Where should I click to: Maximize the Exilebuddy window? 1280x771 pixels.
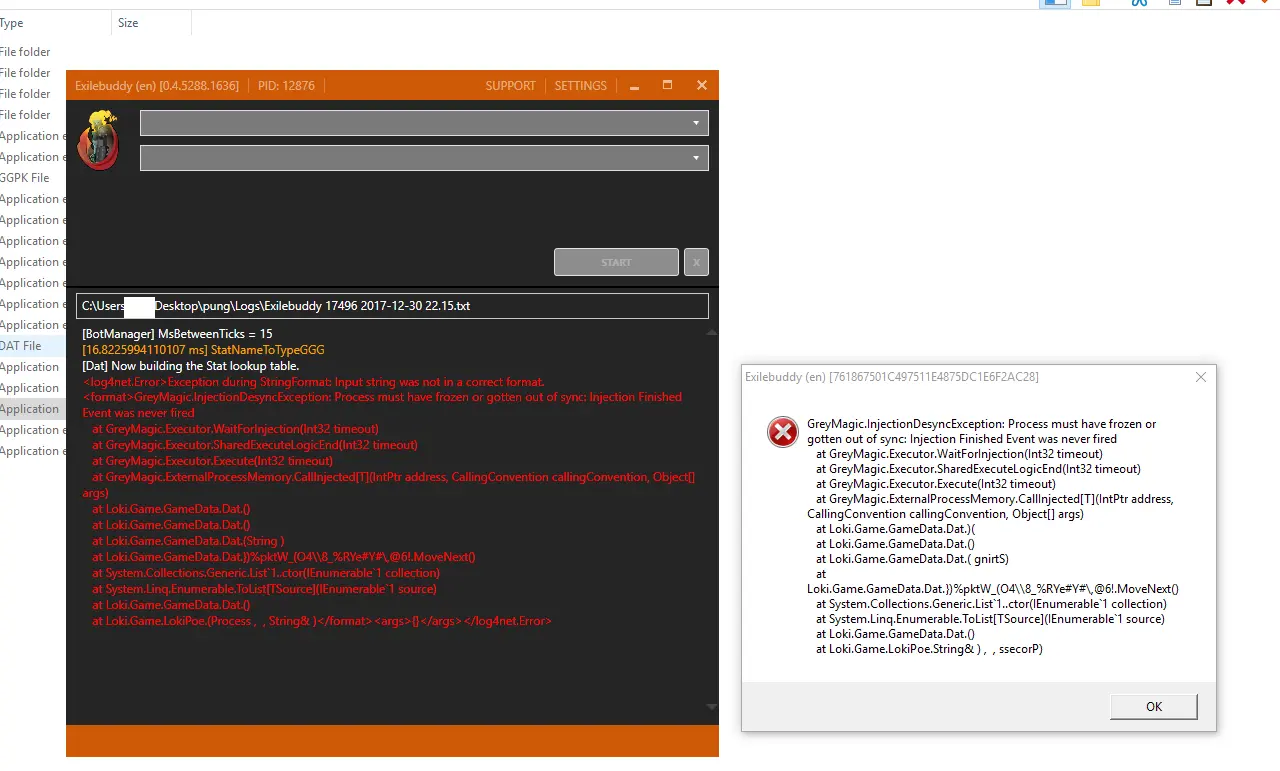pos(667,86)
